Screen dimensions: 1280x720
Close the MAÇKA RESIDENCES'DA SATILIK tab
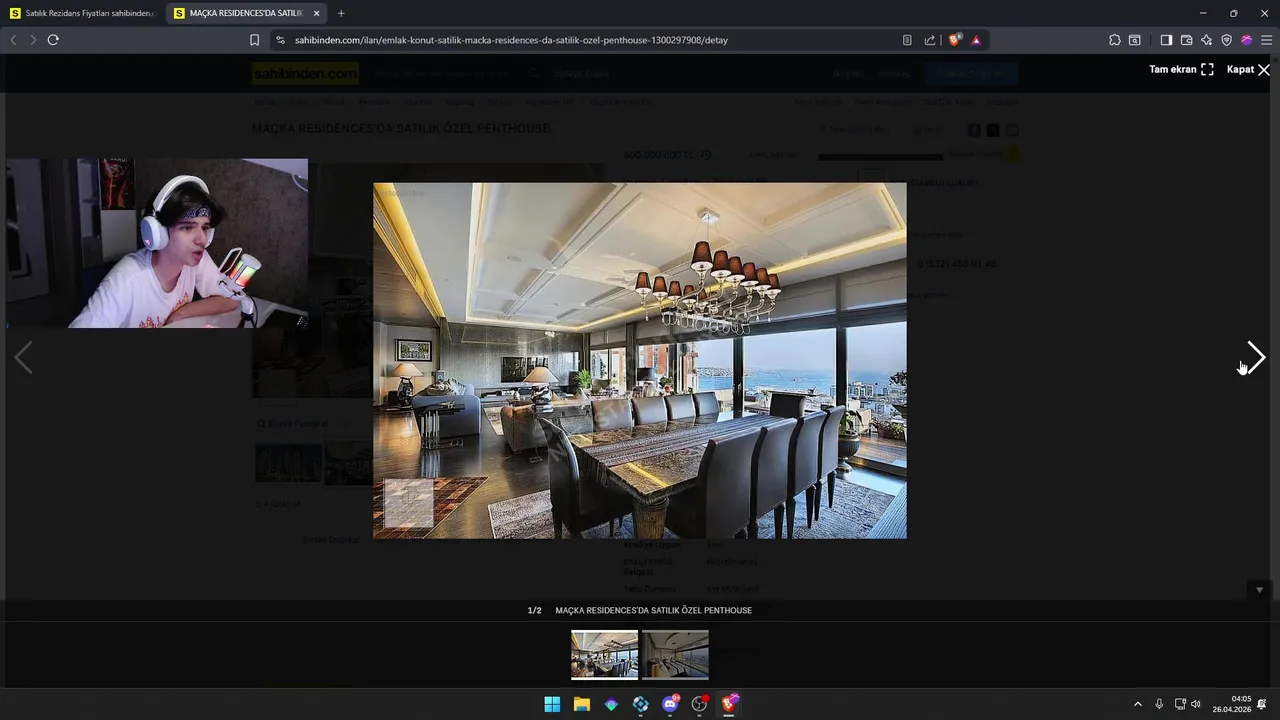[317, 13]
